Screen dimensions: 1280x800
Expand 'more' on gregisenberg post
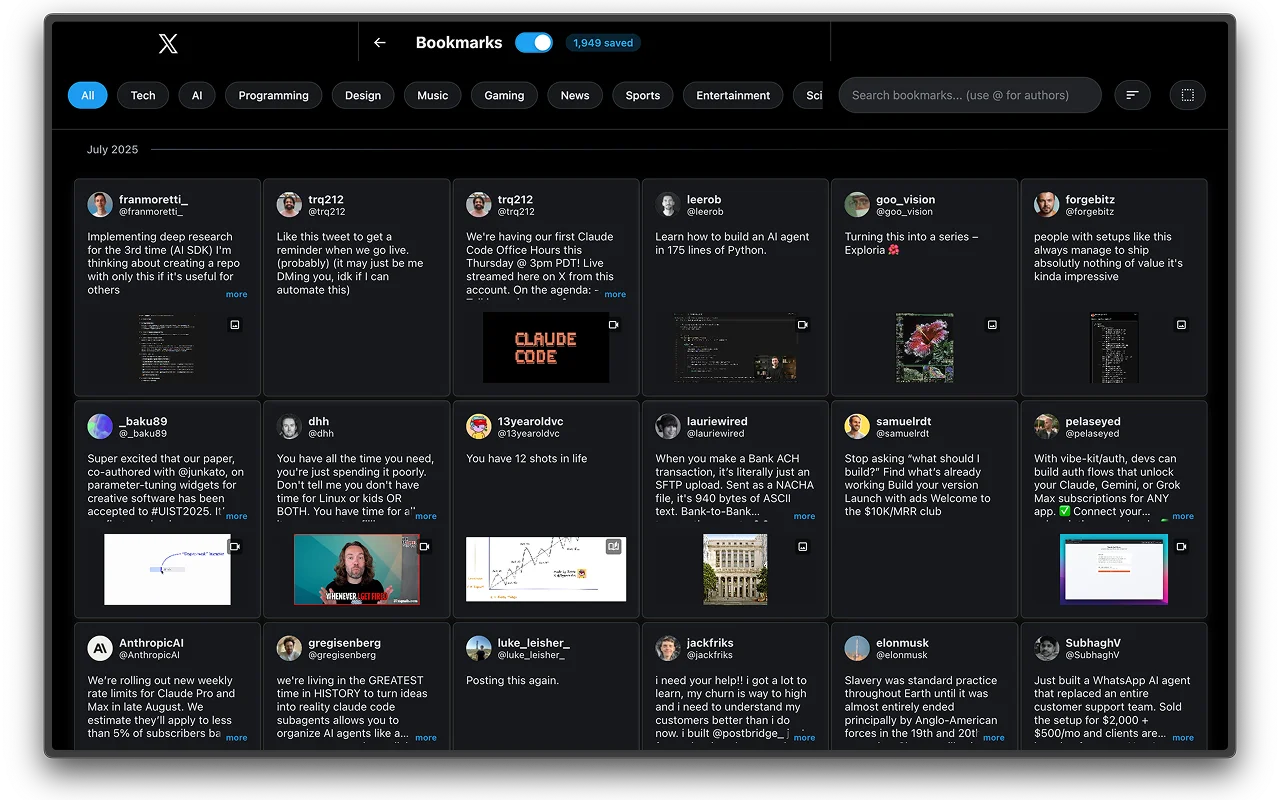coord(425,738)
